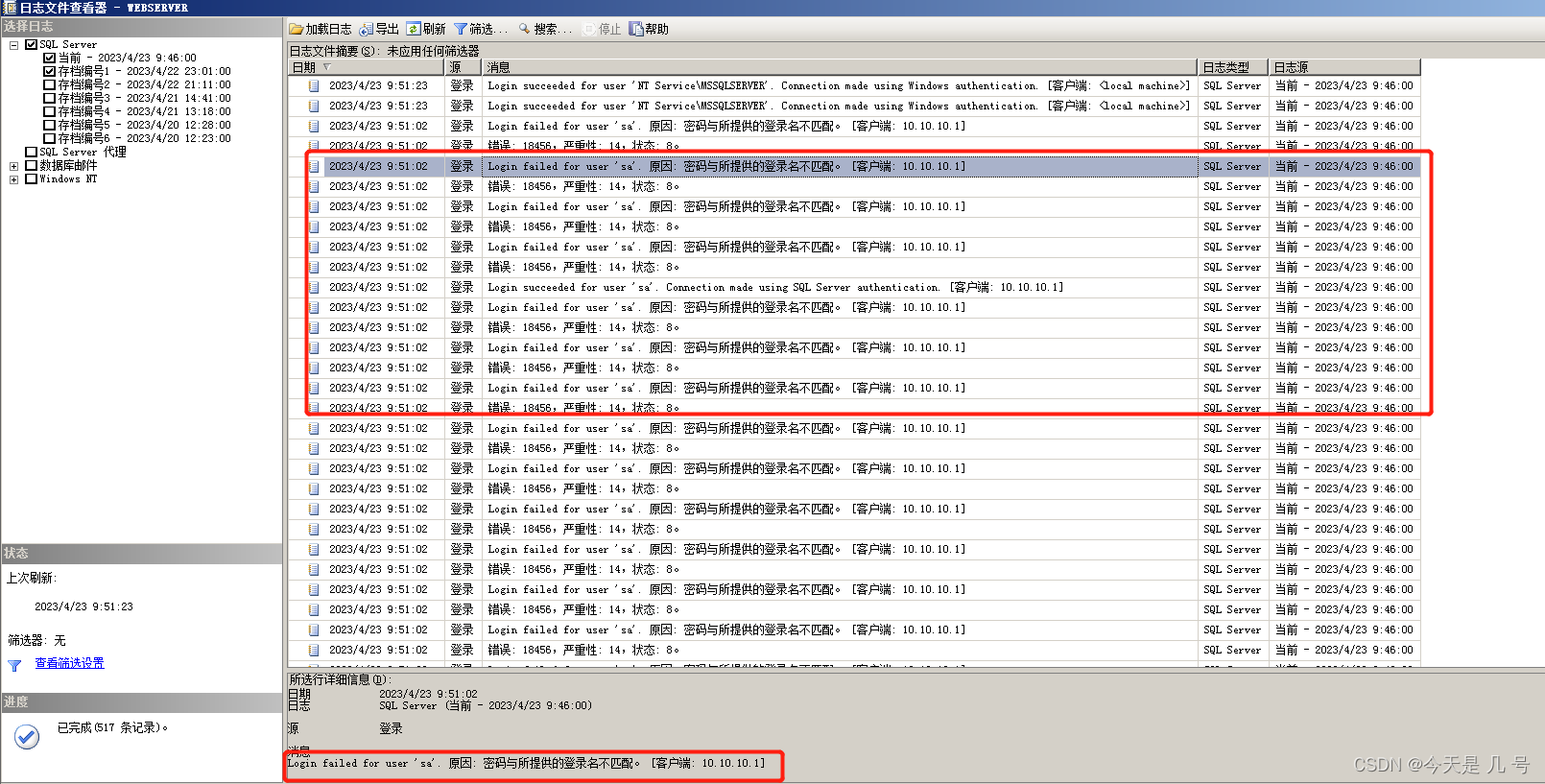The height and width of the screenshot is (784, 1545).
Task: Uncheck the 存档编号1 log checkbox
Action: [49, 71]
